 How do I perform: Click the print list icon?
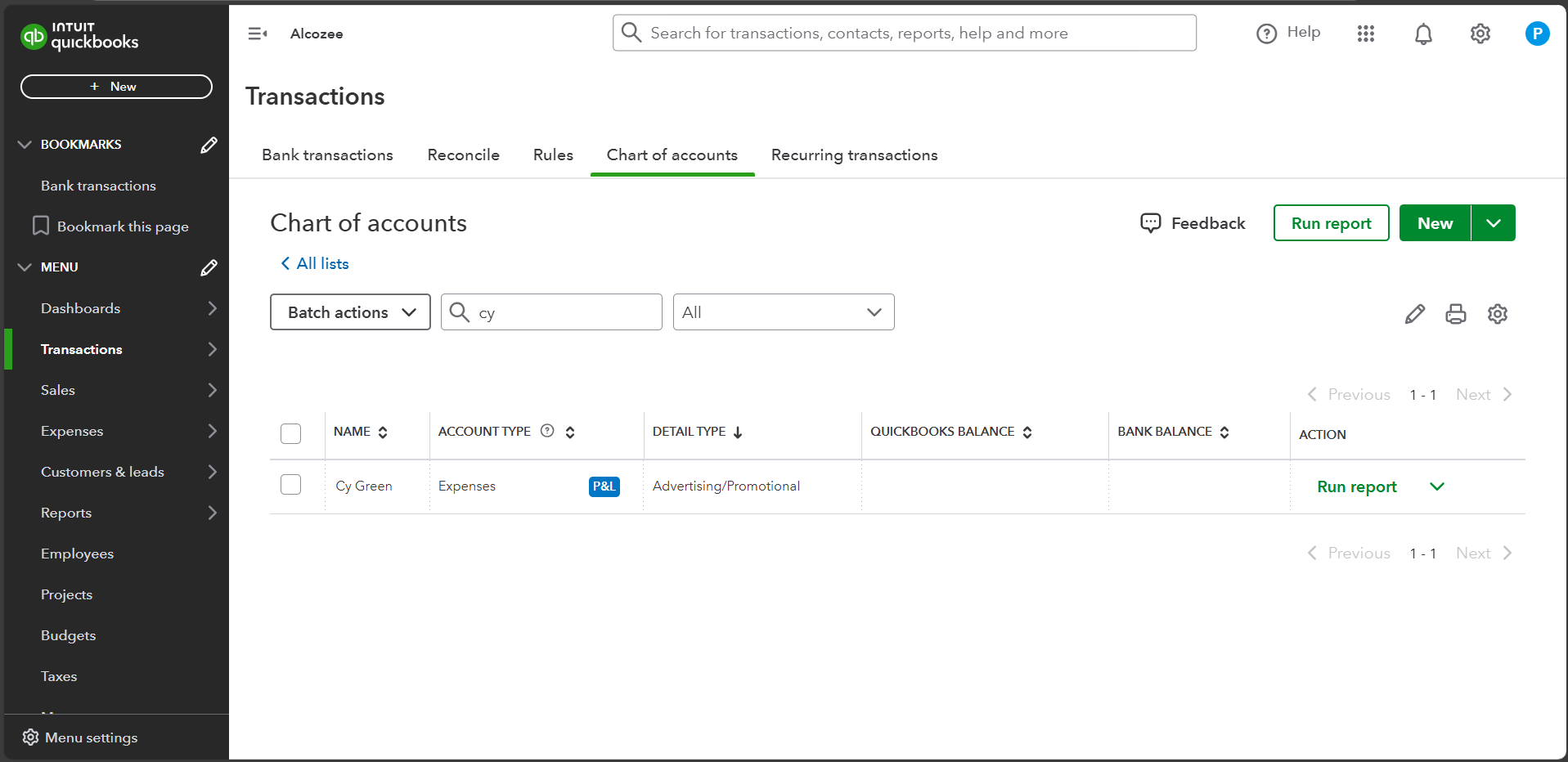coord(1455,314)
